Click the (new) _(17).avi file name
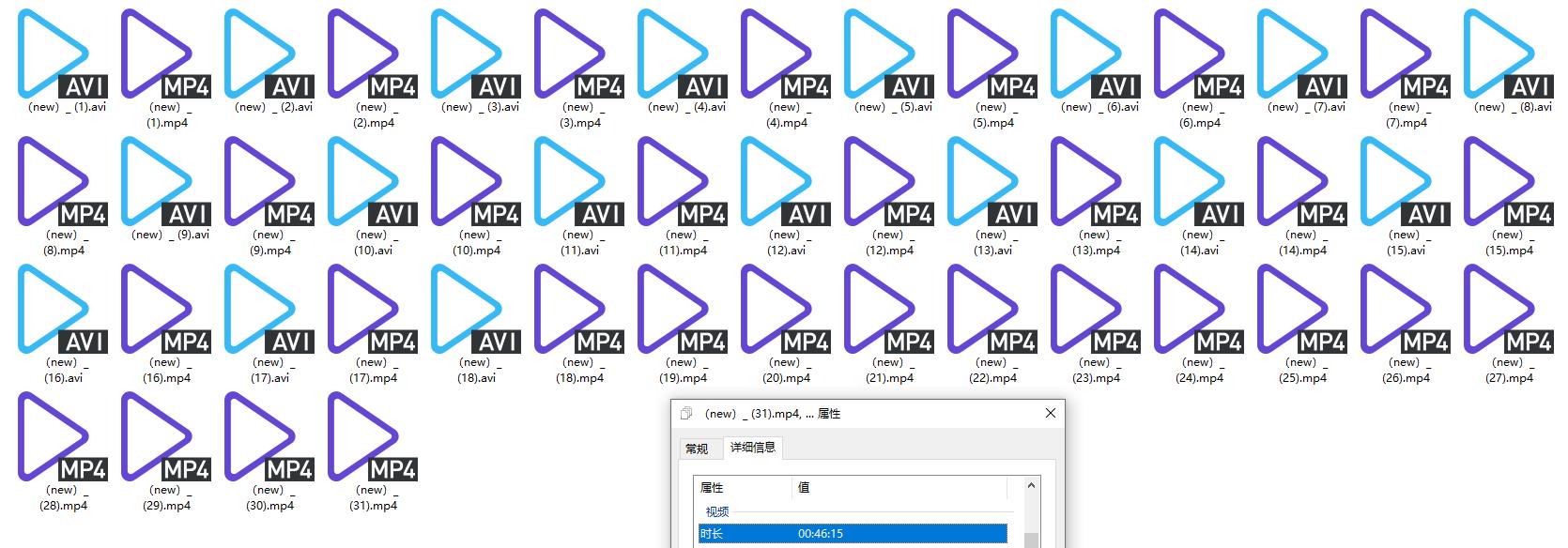 [269, 371]
